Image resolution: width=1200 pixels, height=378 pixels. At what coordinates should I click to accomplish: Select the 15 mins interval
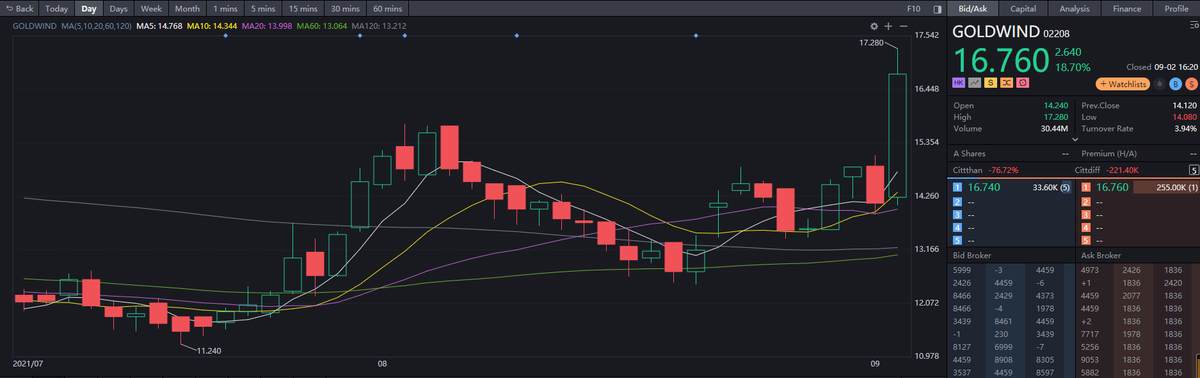[x=303, y=8]
